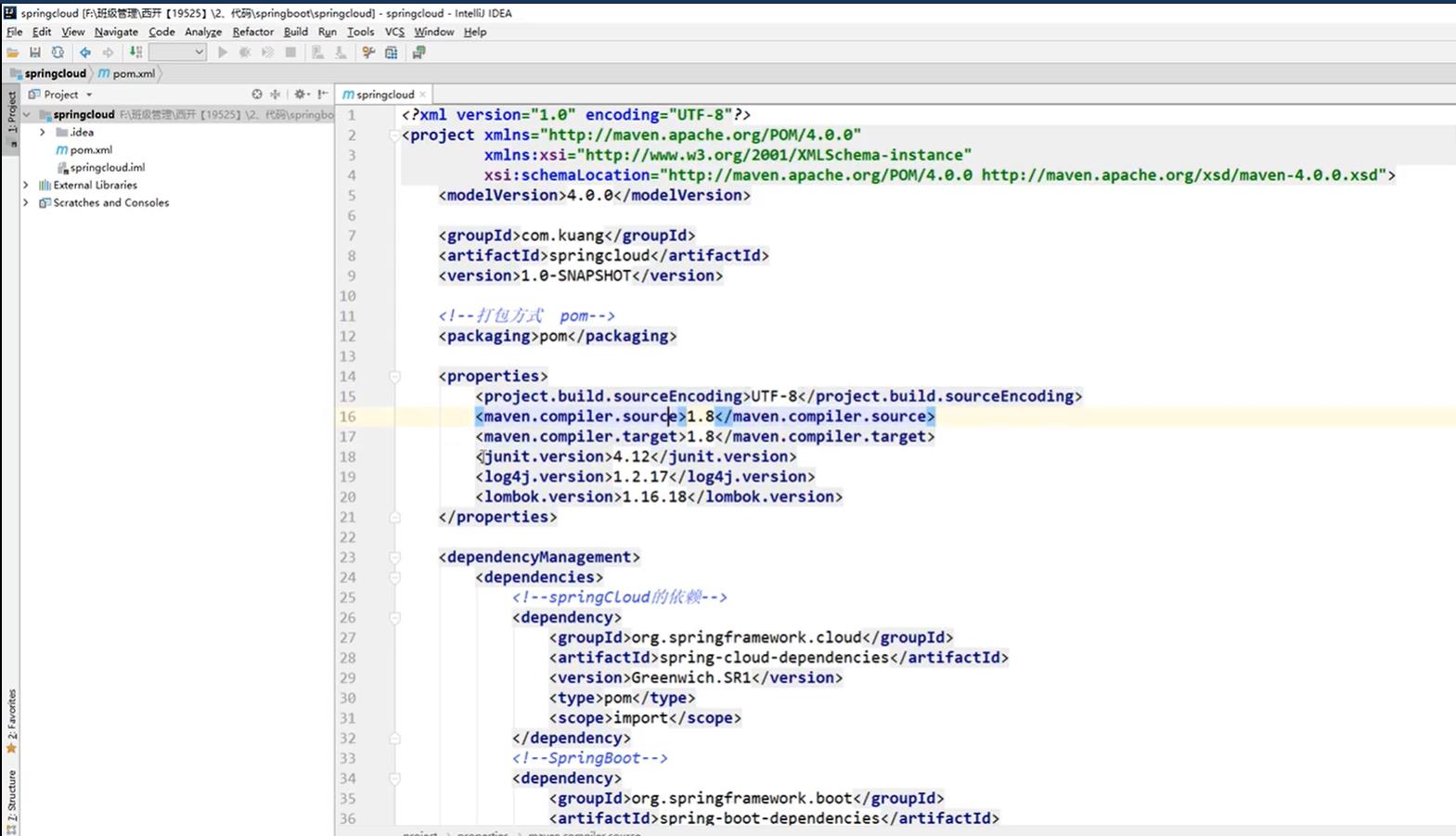
Task: Fold the dependencies tag at line 24
Action: (394, 577)
